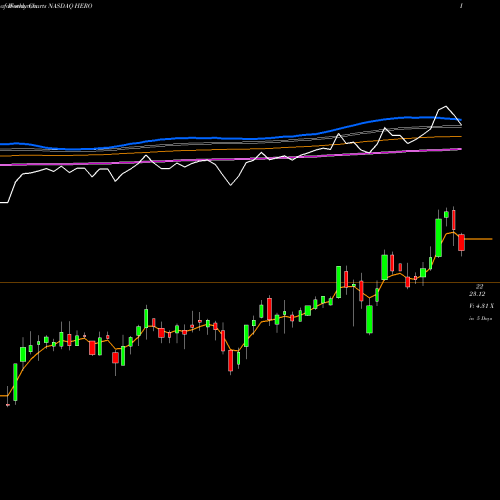The height and width of the screenshot is (500, 500).
Task: Click the last red candle on the right
Action: [461, 242]
